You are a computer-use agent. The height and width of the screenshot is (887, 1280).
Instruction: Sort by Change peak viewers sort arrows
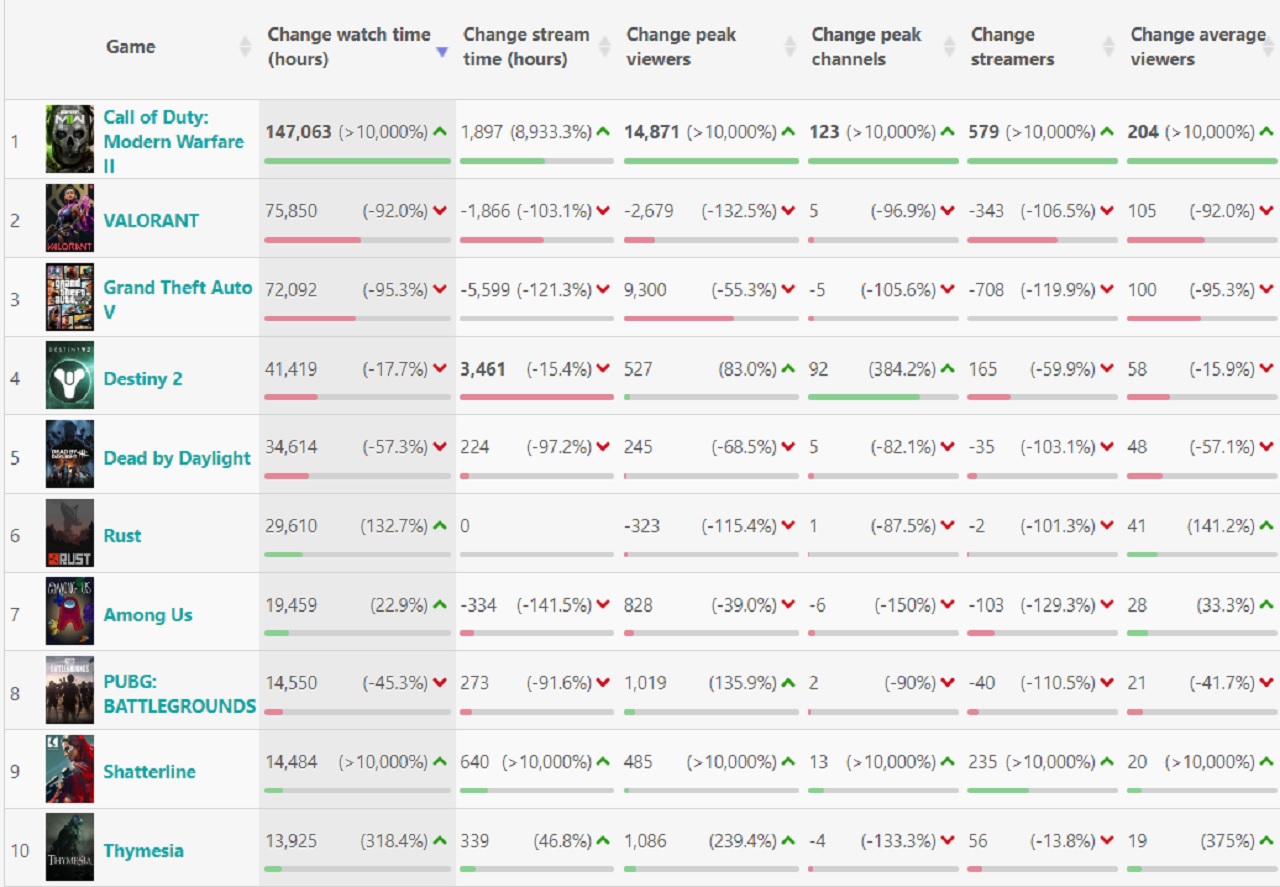pyautogui.click(x=790, y=47)
